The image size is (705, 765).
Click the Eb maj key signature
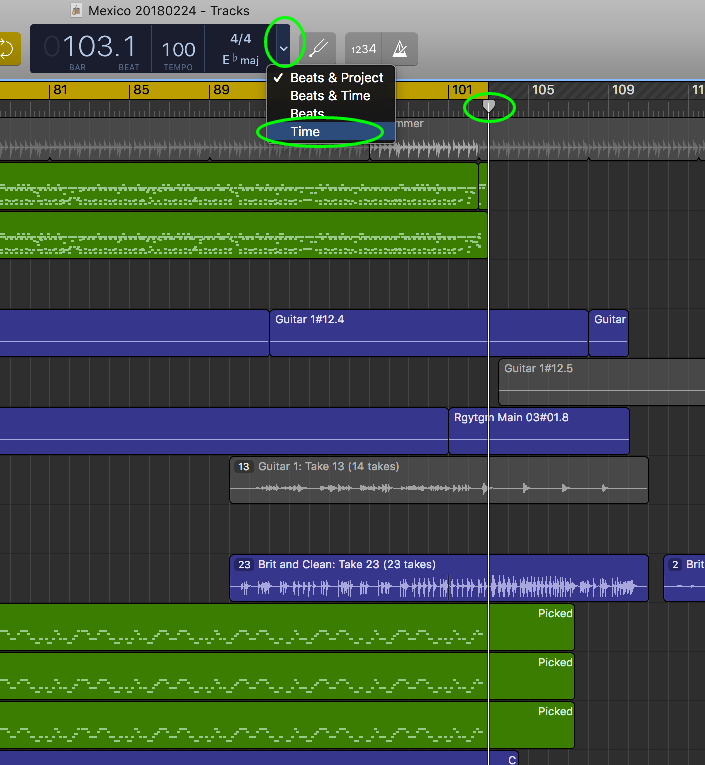click(x=241, y=60)
